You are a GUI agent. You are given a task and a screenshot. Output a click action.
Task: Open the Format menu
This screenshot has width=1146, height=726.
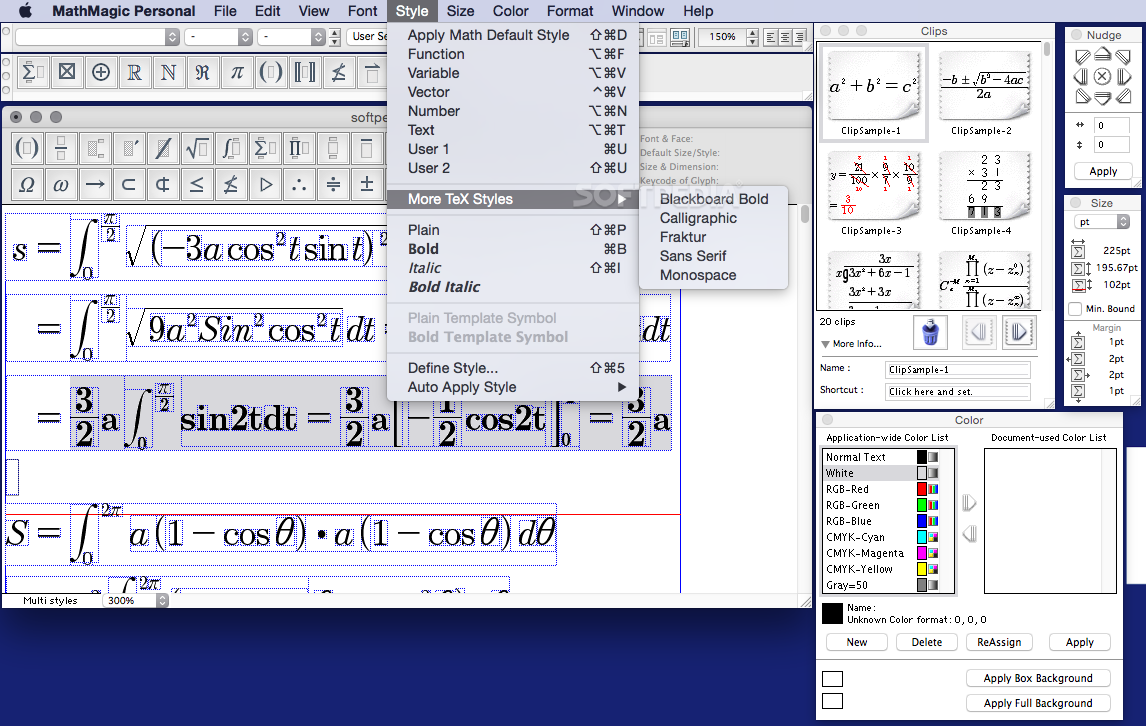coord(569,11)
